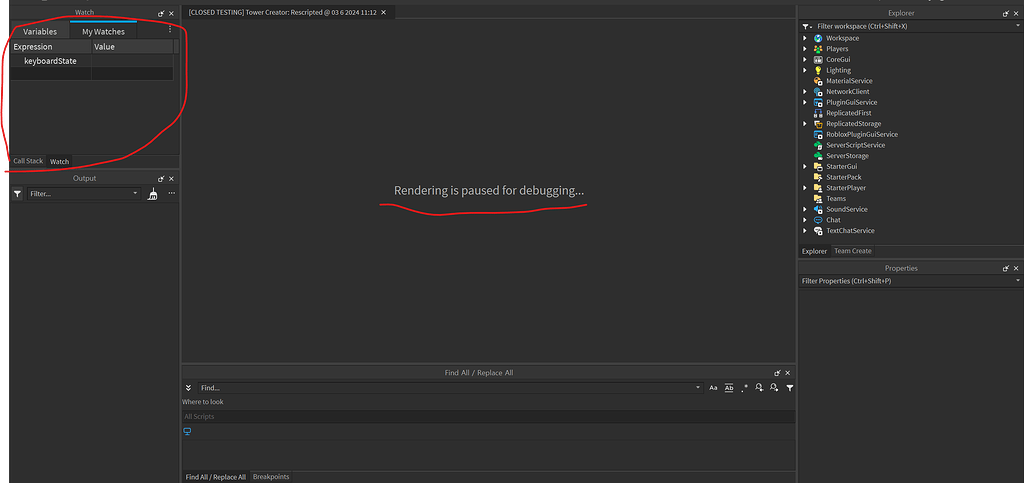This screenshot has width=1024, height=483.
Task: Switch to the Team Create tab
Action: [853, 251]
